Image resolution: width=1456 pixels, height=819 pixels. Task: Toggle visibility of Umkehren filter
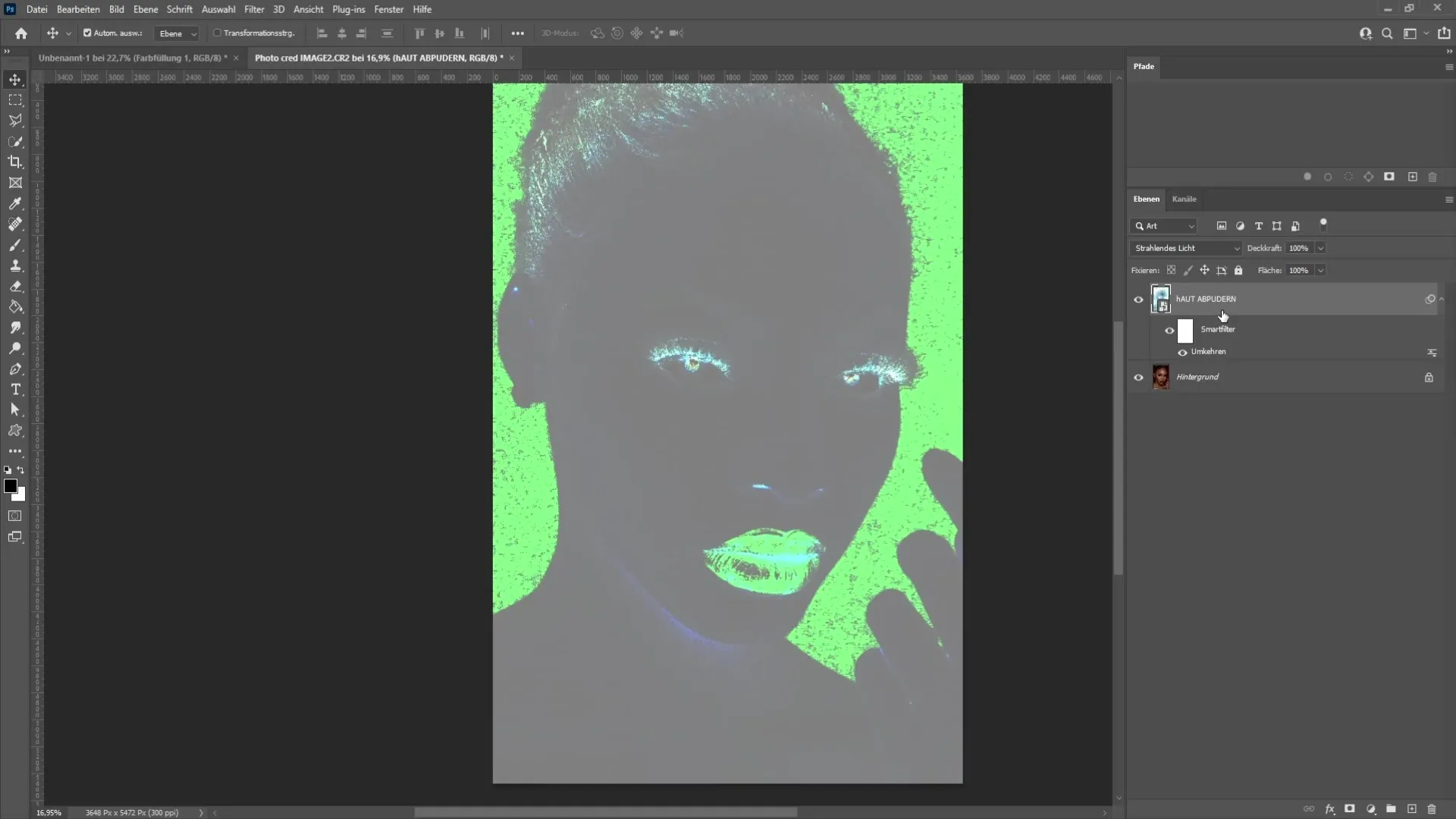(1182, 353)
